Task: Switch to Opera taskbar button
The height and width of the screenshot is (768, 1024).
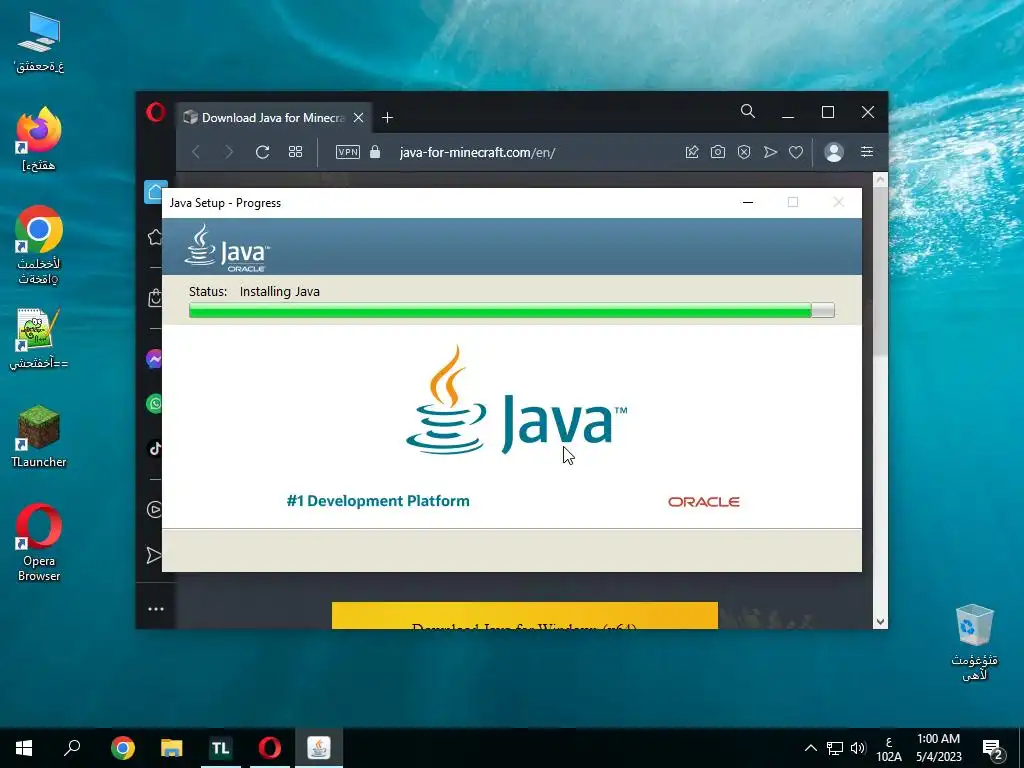Action: point(270,748)
